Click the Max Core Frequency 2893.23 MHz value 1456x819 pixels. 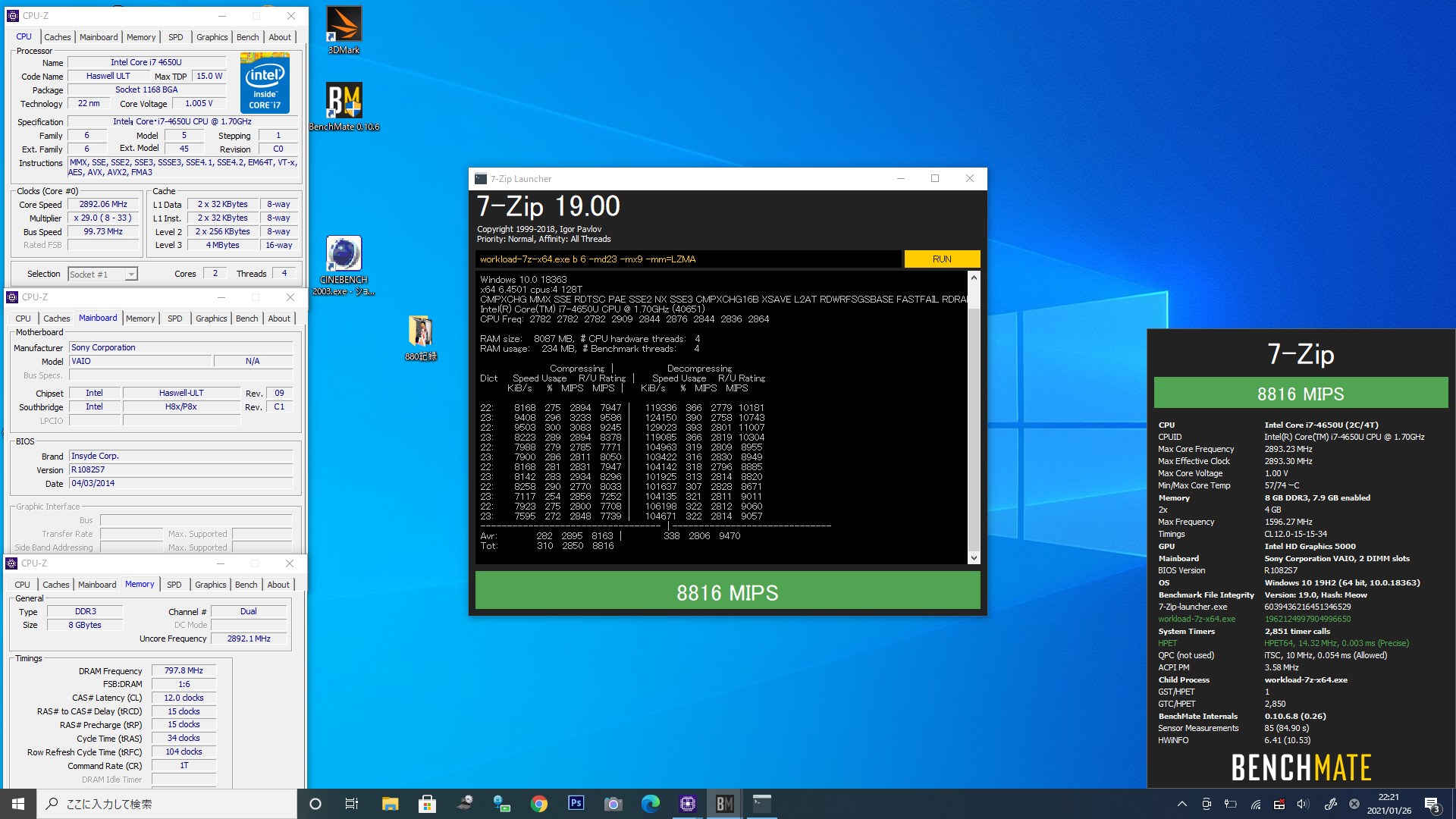[1288, 449]
